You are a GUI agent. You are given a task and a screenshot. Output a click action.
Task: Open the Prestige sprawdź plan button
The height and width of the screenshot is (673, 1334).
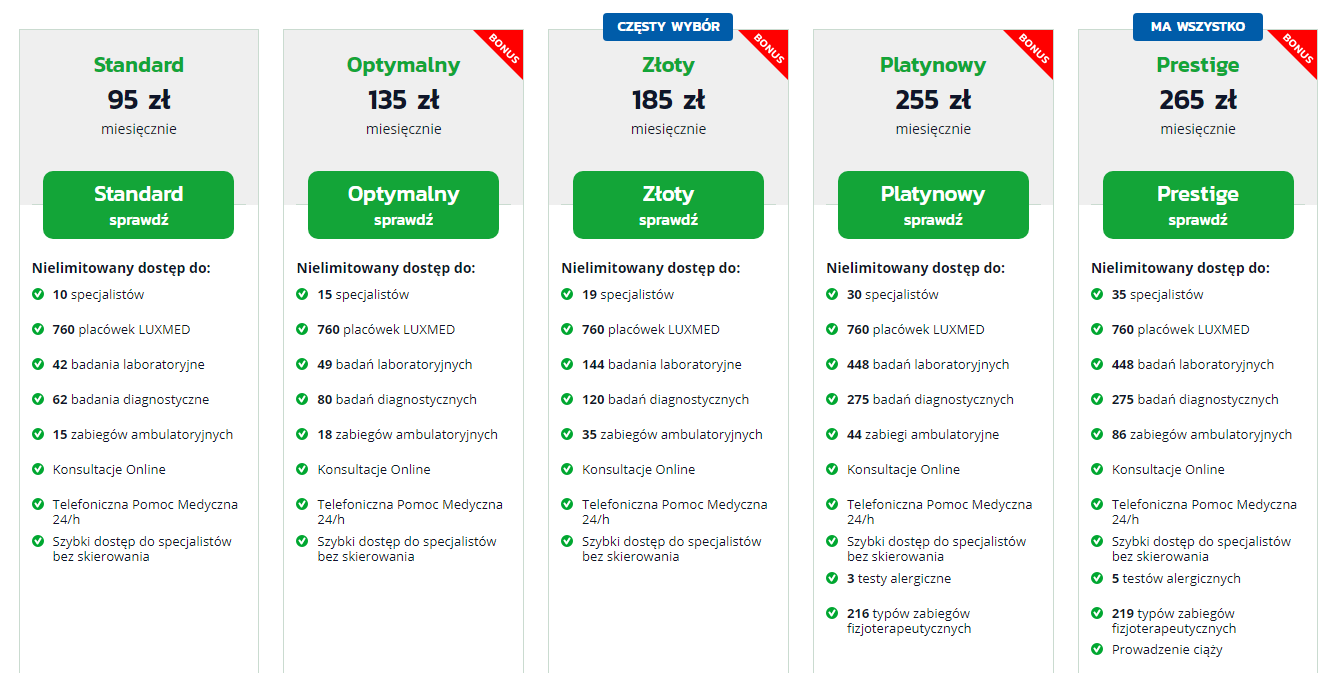click(x=1198, y=205)
